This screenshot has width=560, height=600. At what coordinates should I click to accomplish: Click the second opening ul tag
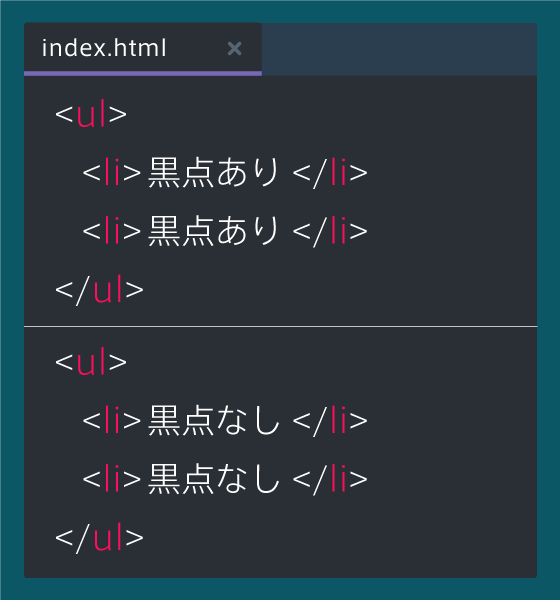[91, 362]
